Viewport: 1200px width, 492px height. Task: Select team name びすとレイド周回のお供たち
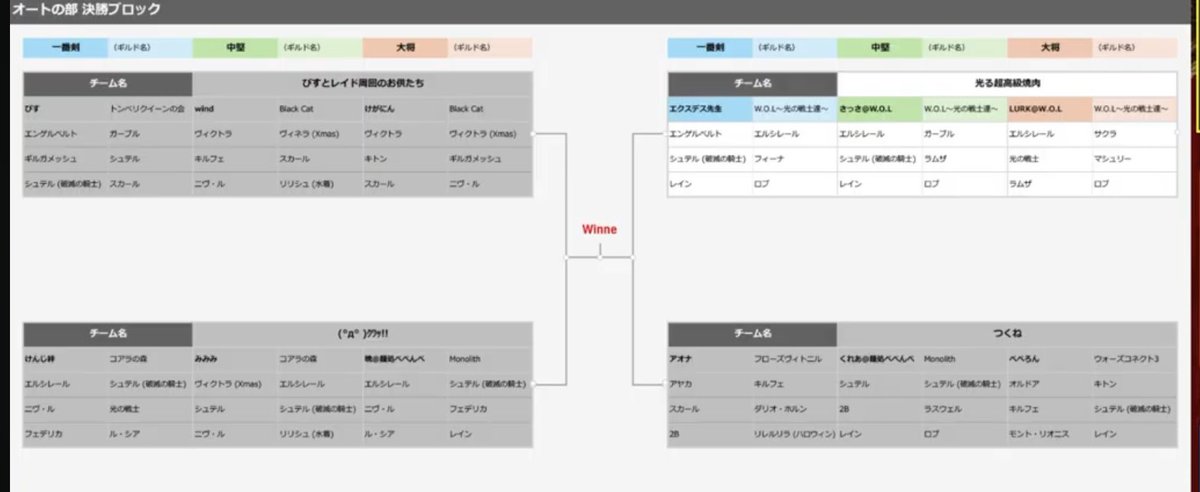[362, 84]
